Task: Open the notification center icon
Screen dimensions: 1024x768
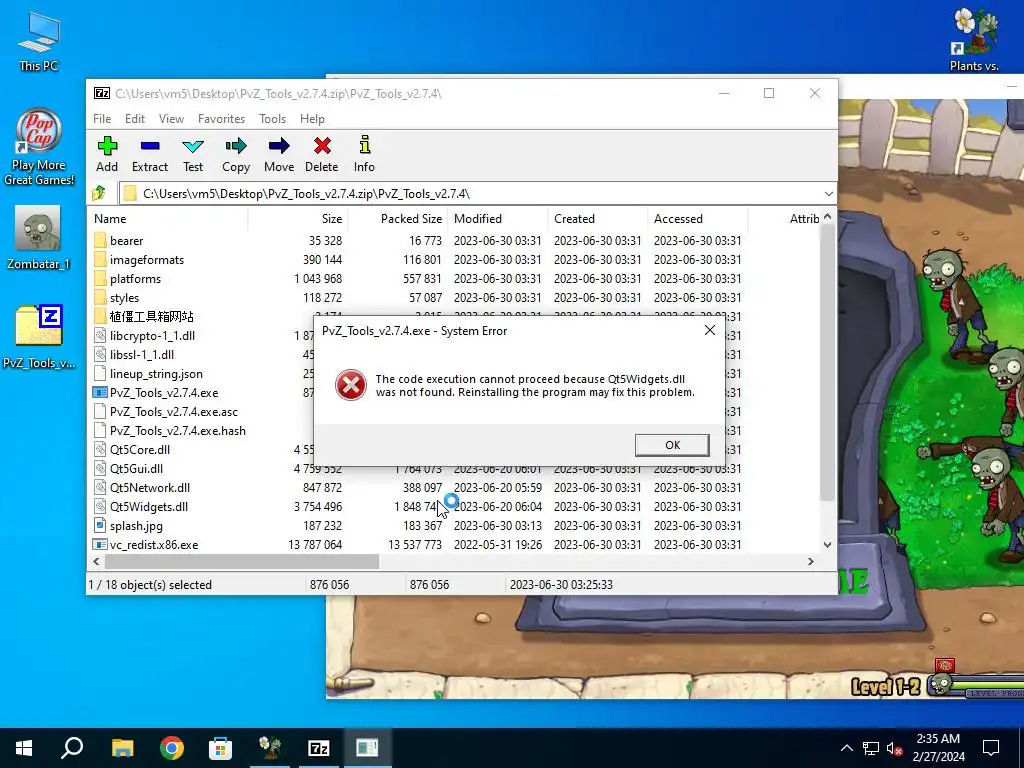Action: [x=991, y=748]
